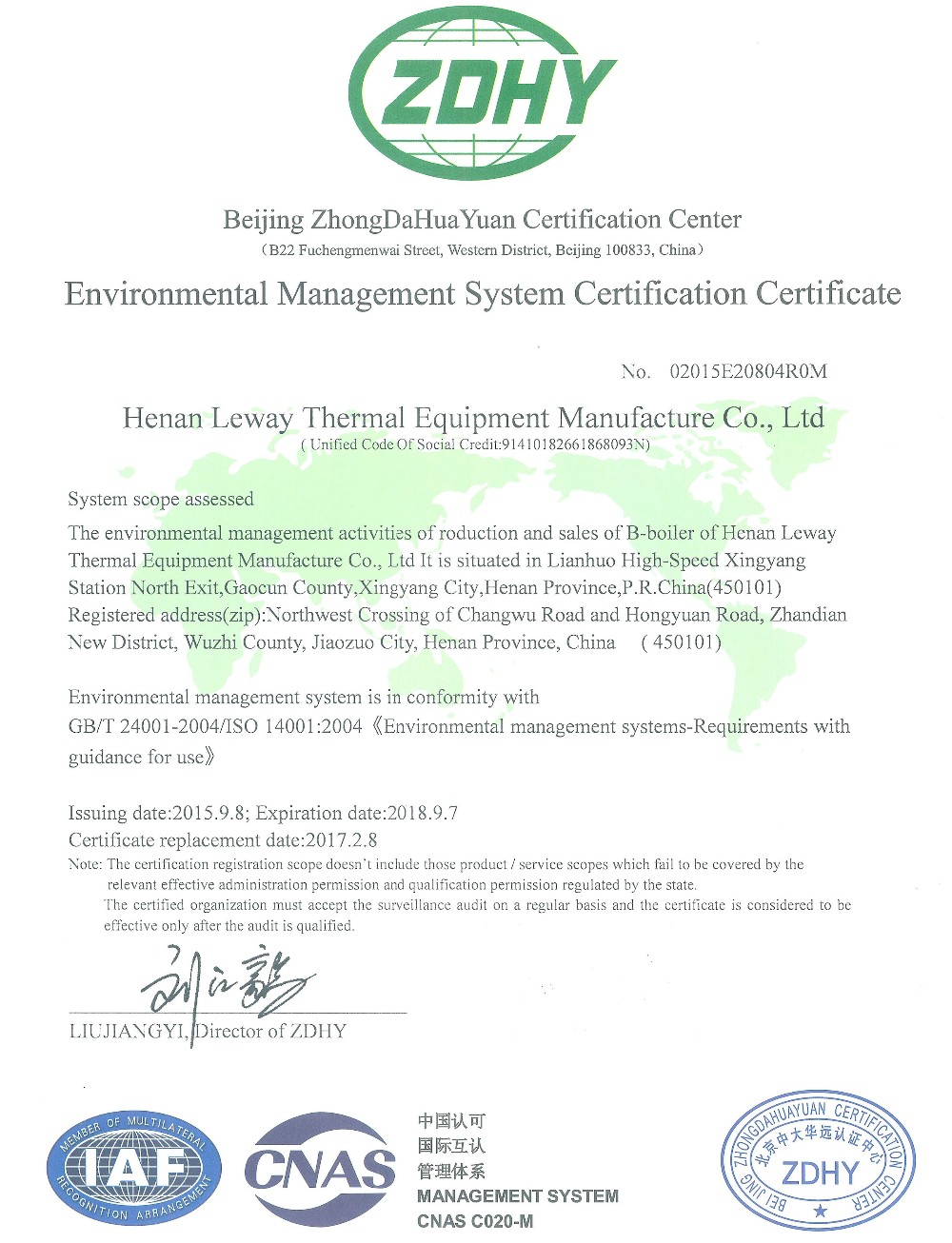Click the handwritten director signature

pos(227,982)
